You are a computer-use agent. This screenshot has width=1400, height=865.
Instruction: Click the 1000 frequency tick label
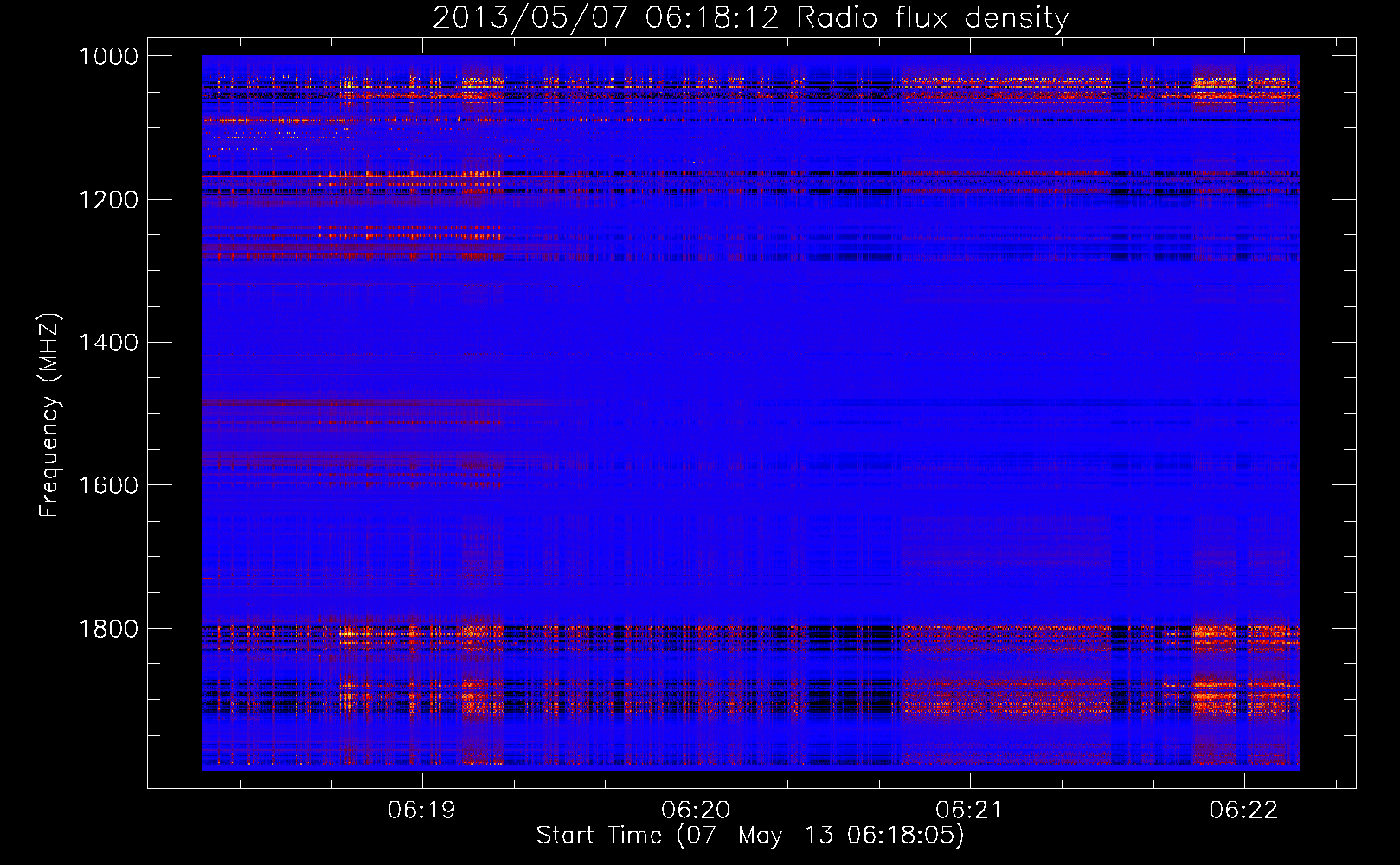pos(108,56)
